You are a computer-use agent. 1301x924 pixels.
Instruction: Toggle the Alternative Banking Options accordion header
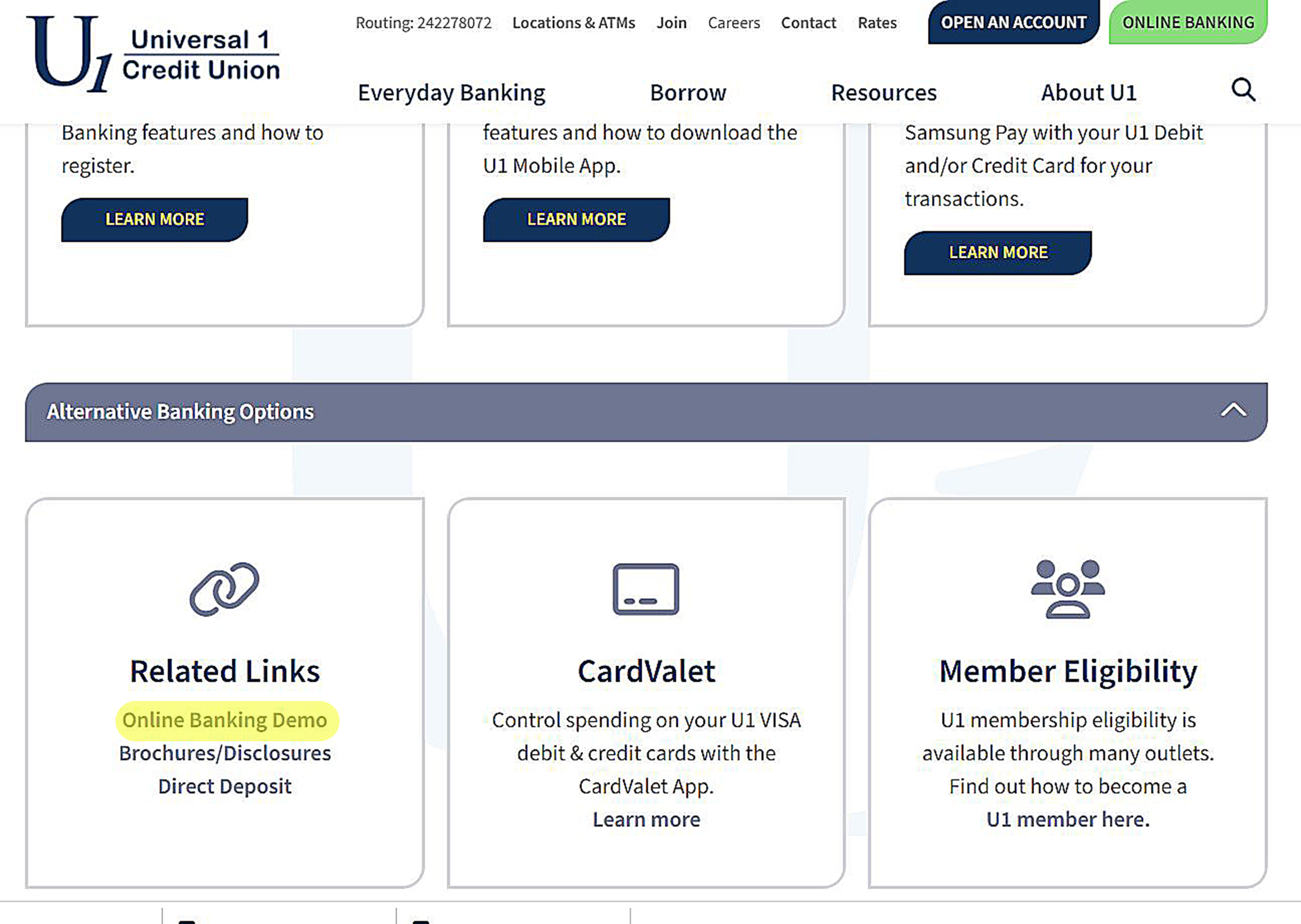click(646, 412)
